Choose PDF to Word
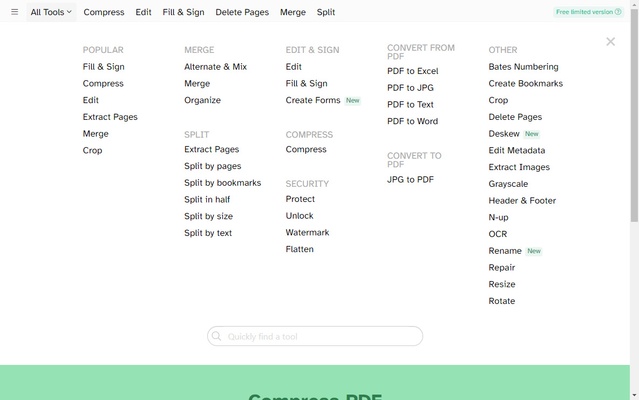Viewport: 639px width, 400px height. [x=412, y=121]
